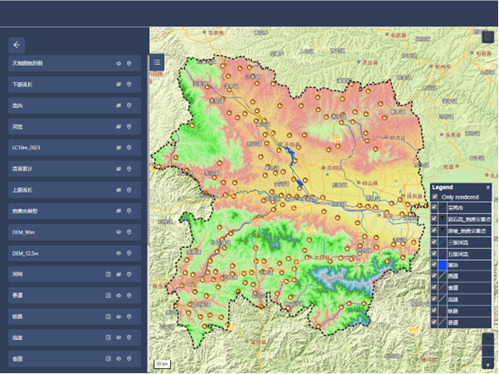Viewport: 499px width, 374px height.
Task: Uncheck the first legend entry checkbox
Action: point(434,207)
